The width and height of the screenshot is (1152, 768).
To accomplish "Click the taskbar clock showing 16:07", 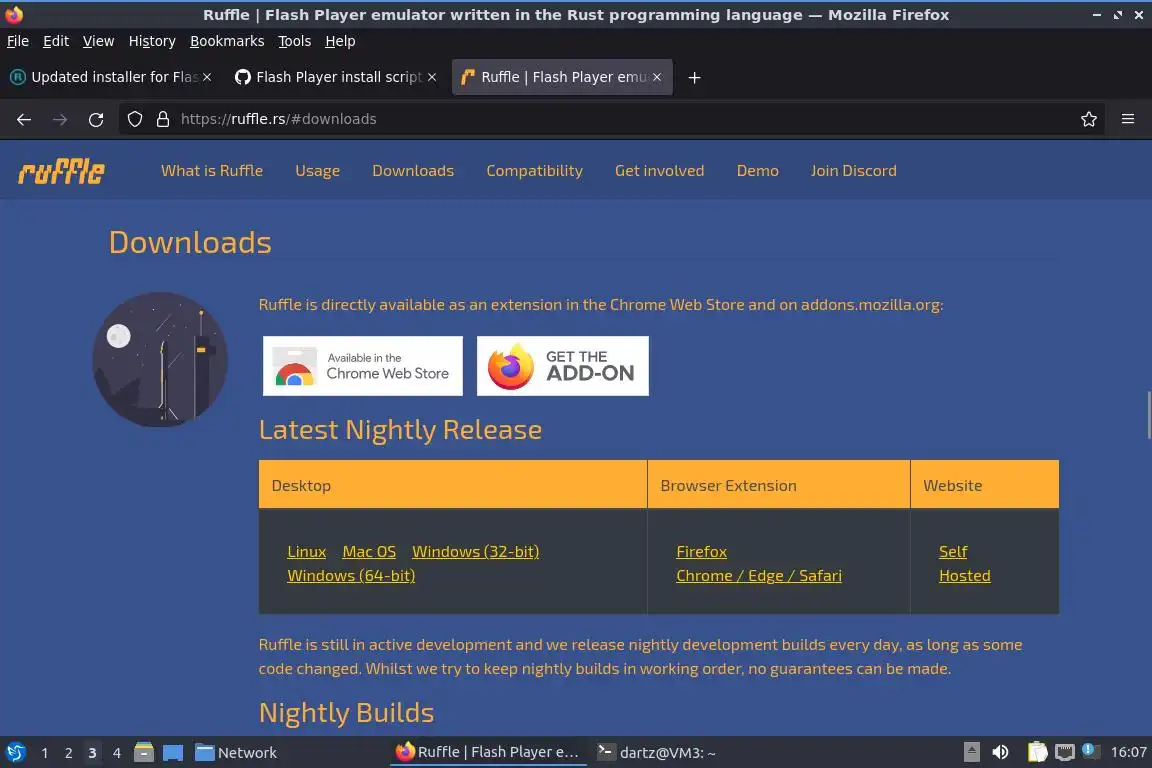I will click(x=1128, y=752).
